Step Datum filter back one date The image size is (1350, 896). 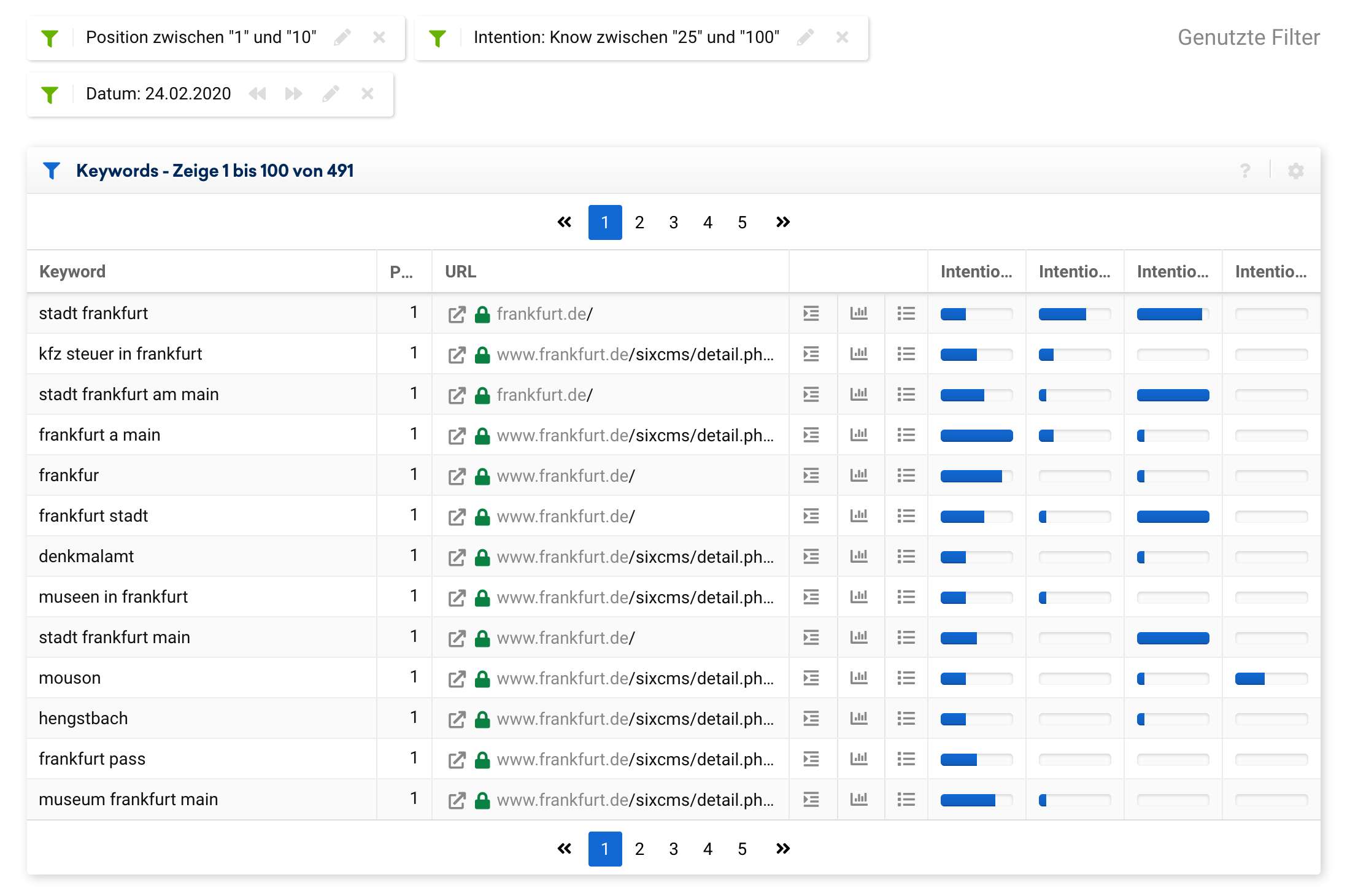[x=258, y=94]
